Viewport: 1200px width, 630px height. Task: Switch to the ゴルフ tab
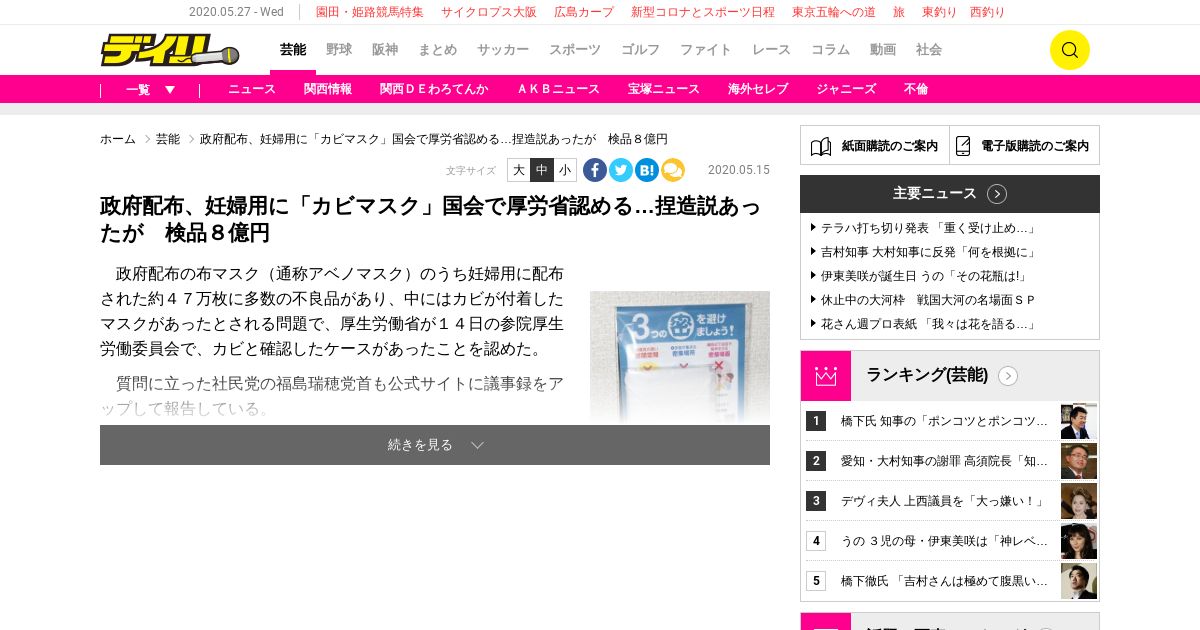tap(641, 50)
